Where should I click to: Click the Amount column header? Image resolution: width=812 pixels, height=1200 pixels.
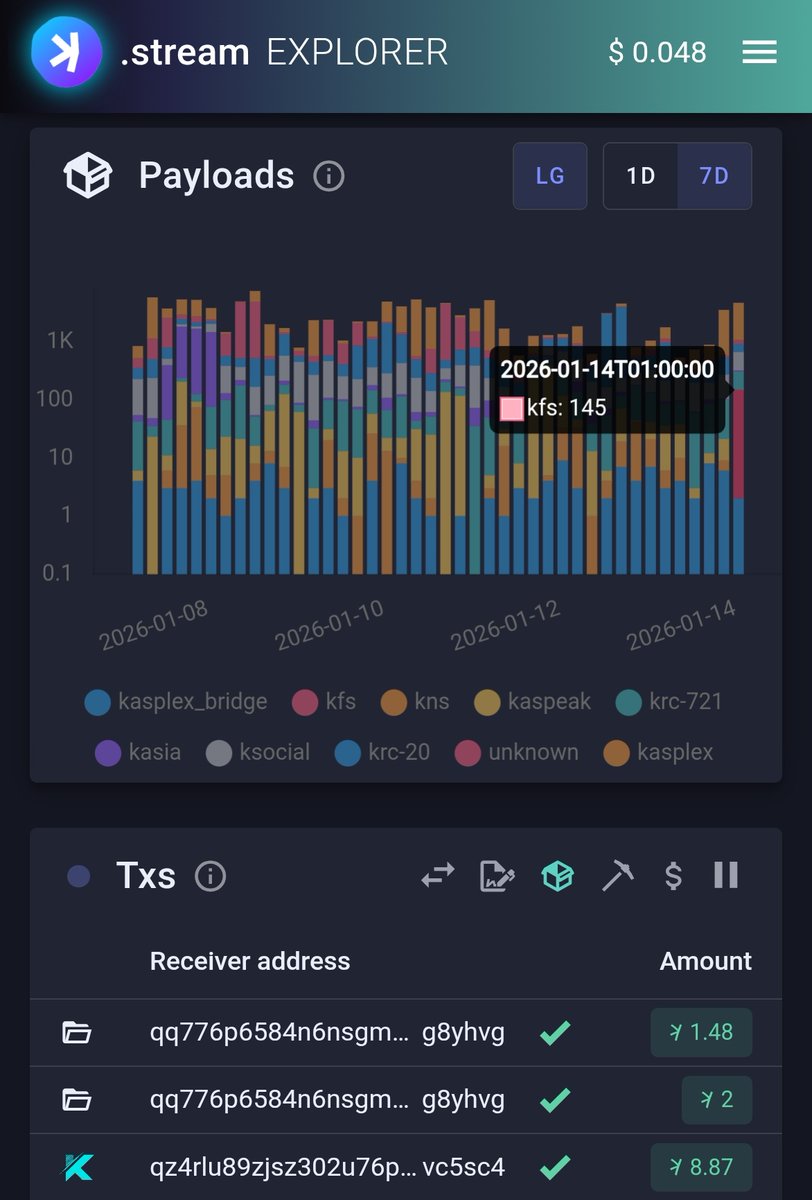tap(706, 961)
